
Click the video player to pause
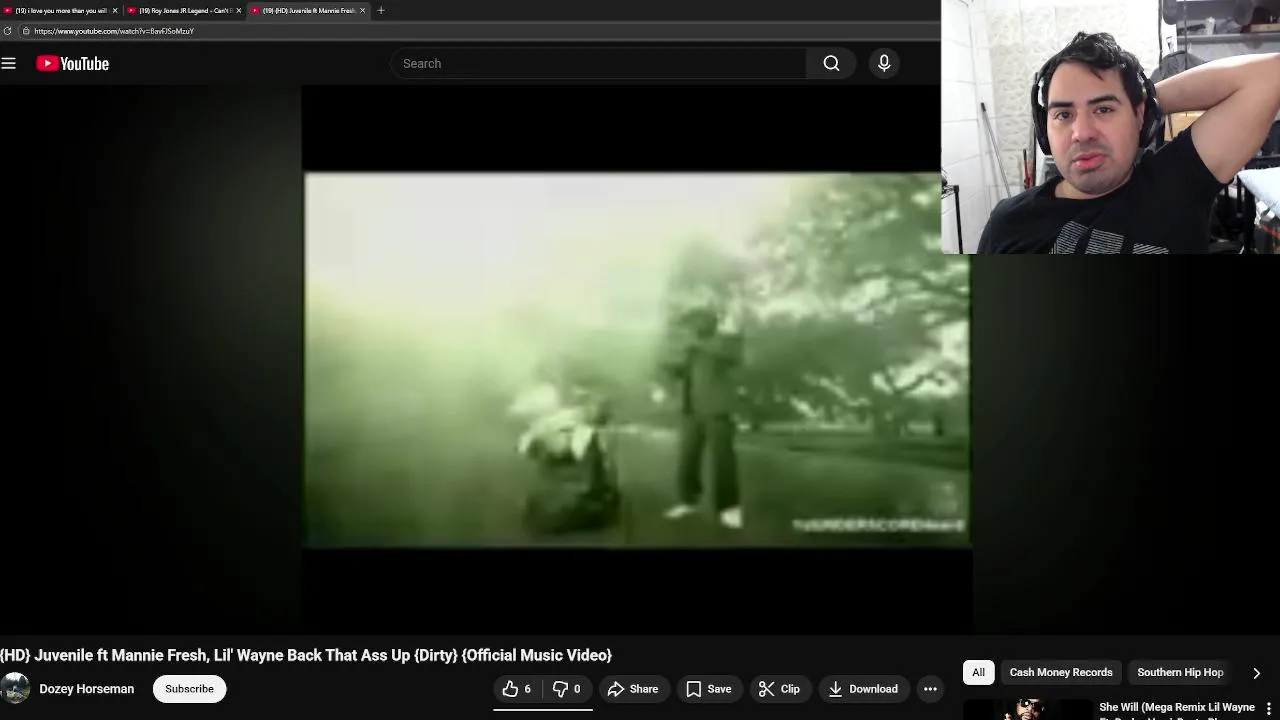point(636,360)
